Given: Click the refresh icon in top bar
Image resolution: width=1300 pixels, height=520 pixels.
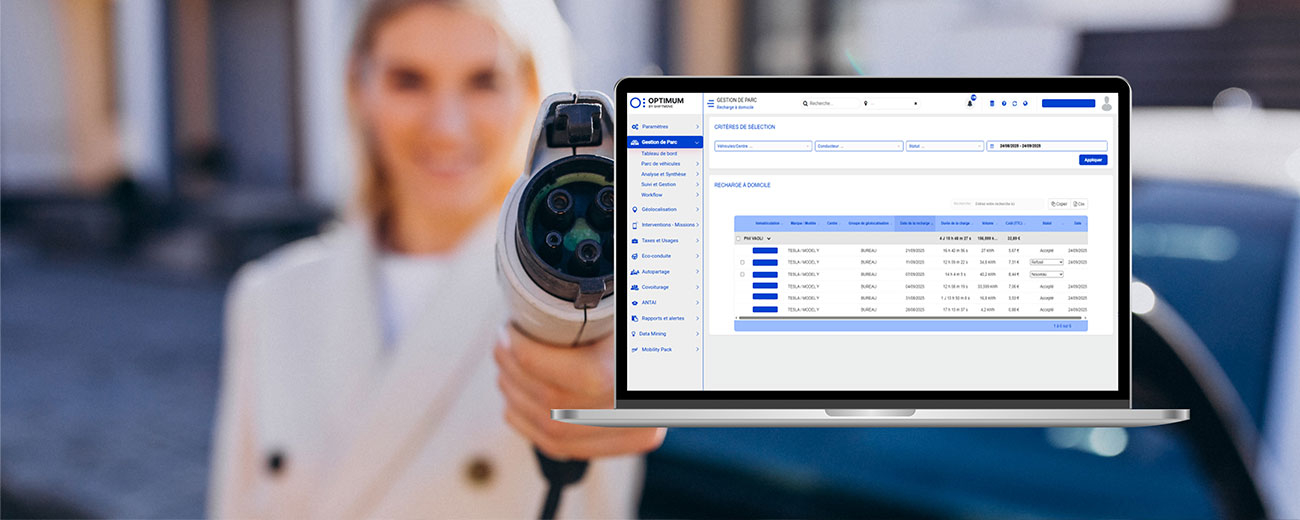Looking at the screenshot, I should [x=1015, y=103].
